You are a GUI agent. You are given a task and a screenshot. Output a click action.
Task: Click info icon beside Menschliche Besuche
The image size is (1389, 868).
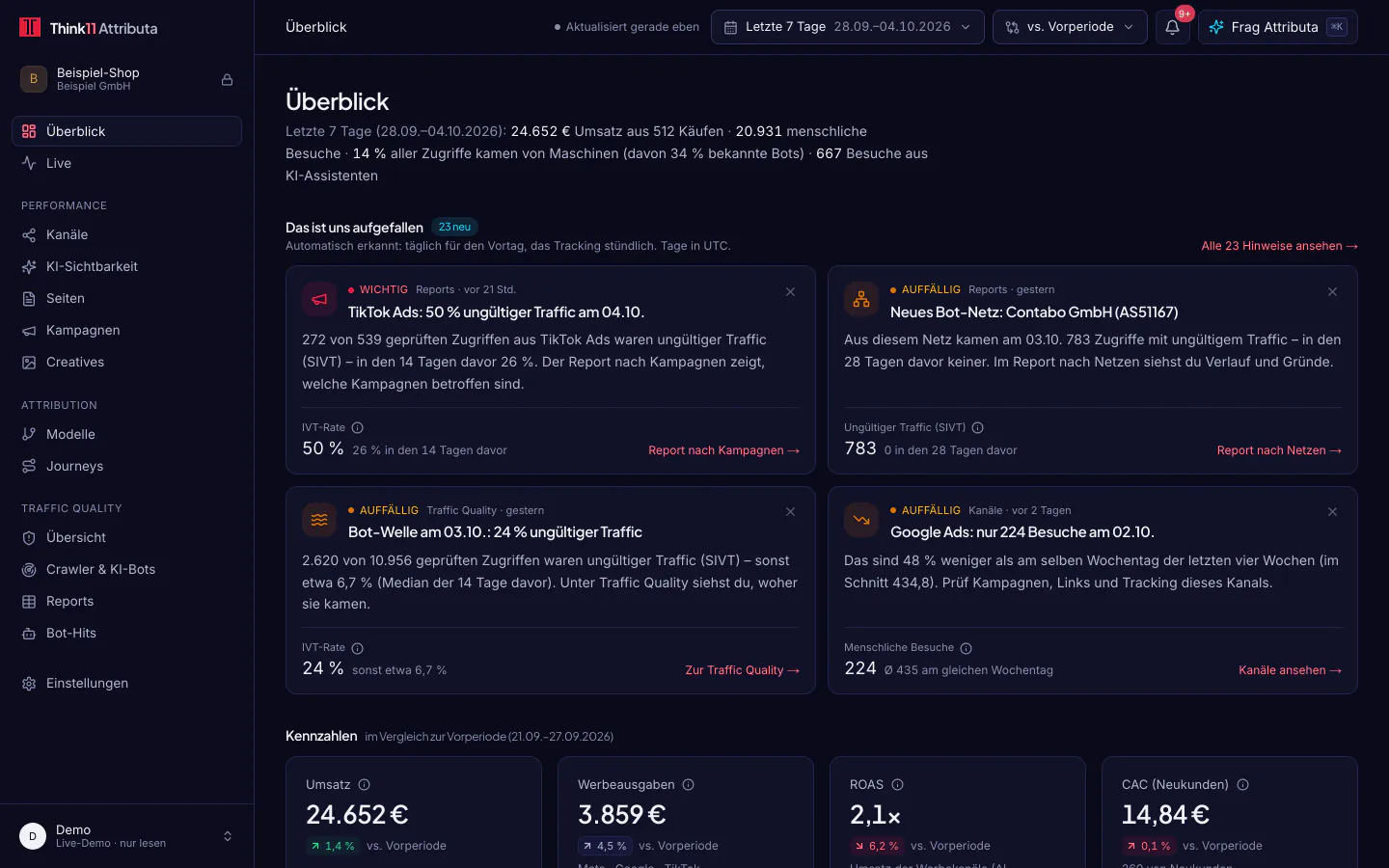(967, 648)
